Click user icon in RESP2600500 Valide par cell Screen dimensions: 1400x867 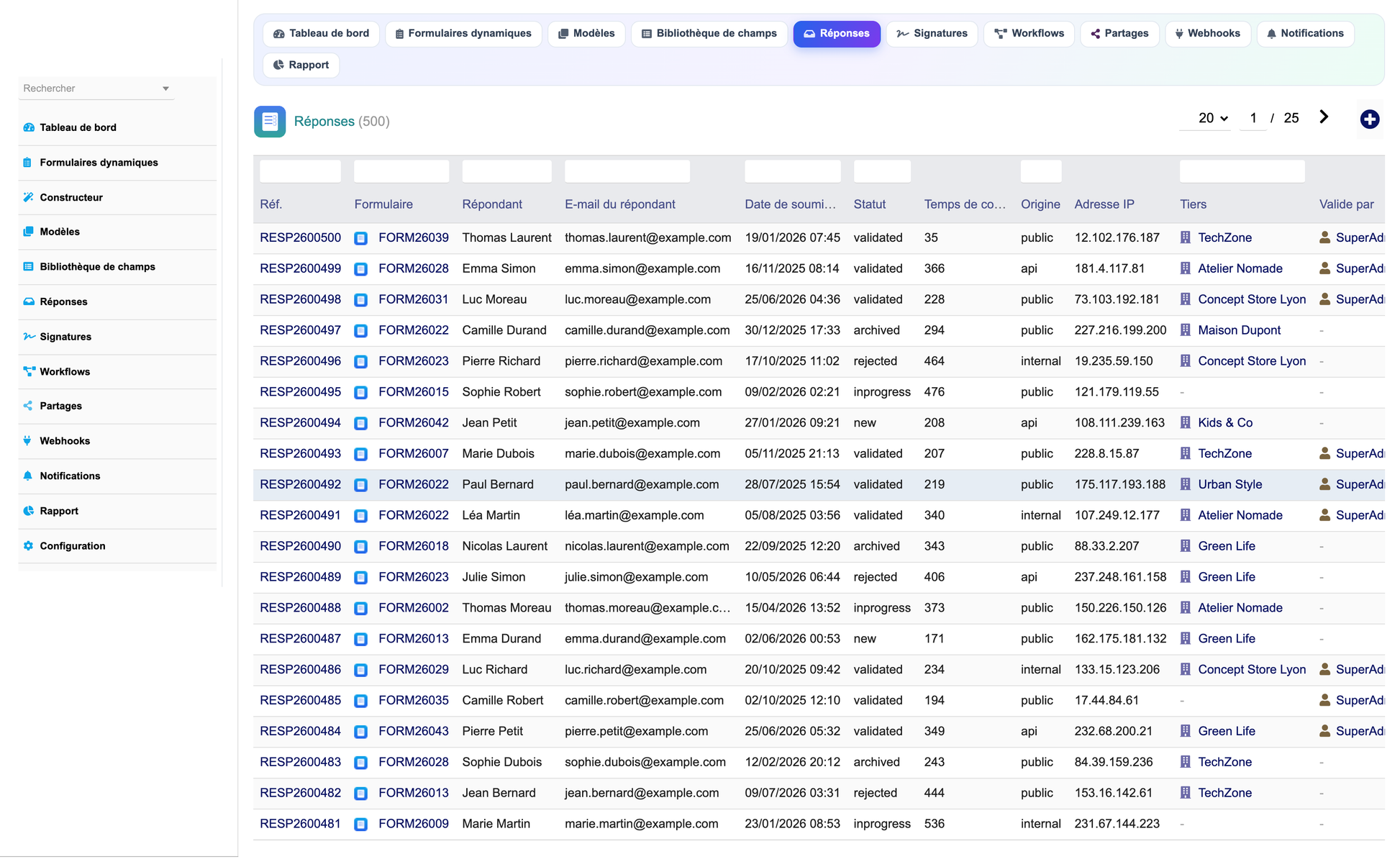tap(1324, 237)
